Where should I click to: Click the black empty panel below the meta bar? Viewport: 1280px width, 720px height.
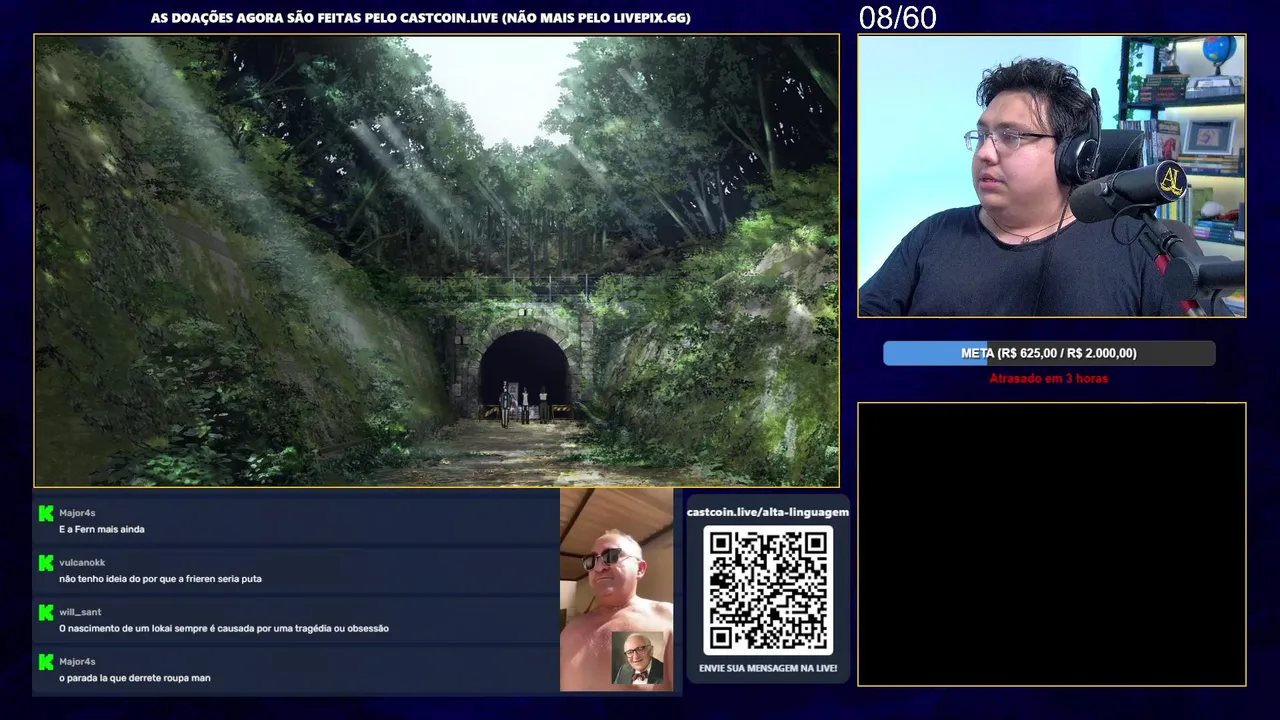pyautogui.click(x=1052, y=544)
